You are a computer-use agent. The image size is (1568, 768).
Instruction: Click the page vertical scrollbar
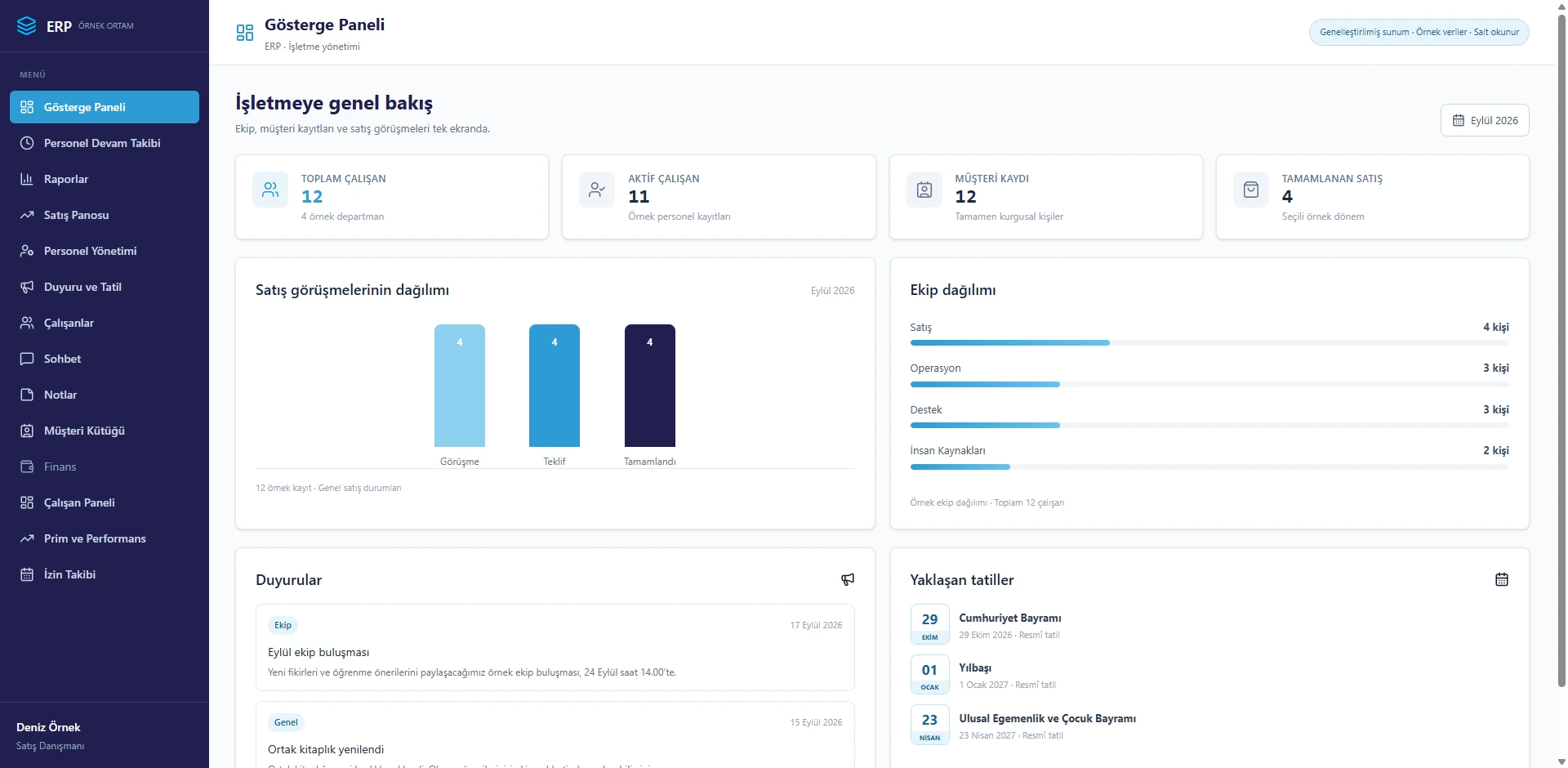click(x=1562, y=351)
